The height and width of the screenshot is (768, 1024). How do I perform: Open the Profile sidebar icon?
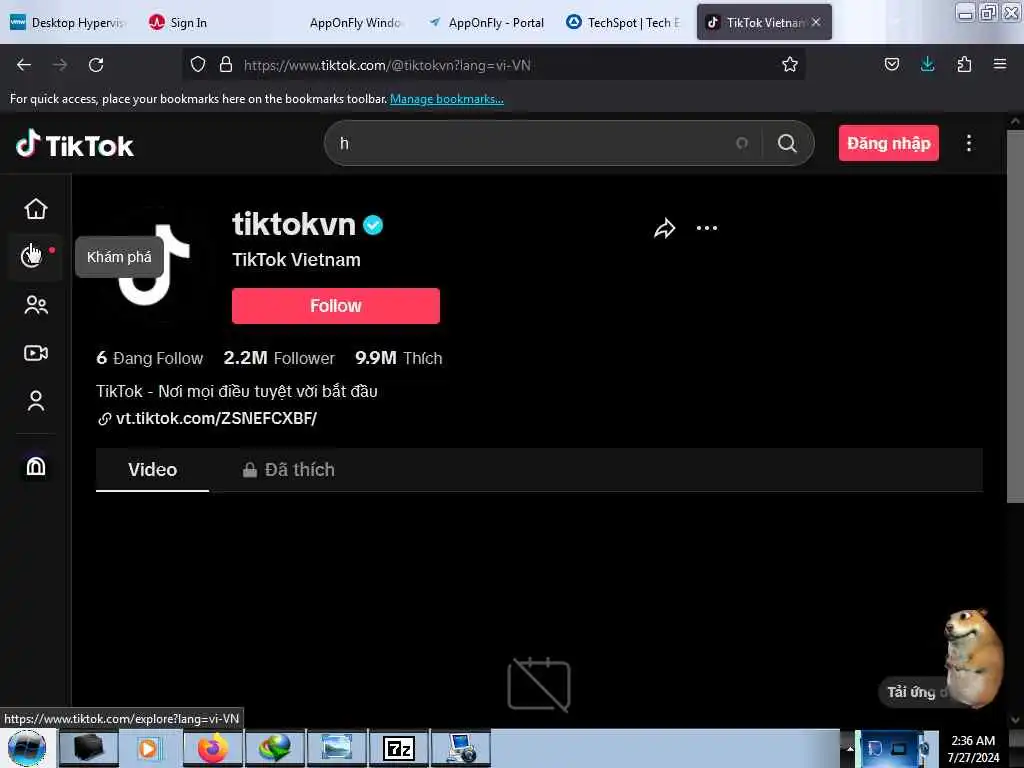[x=36, y=401]
